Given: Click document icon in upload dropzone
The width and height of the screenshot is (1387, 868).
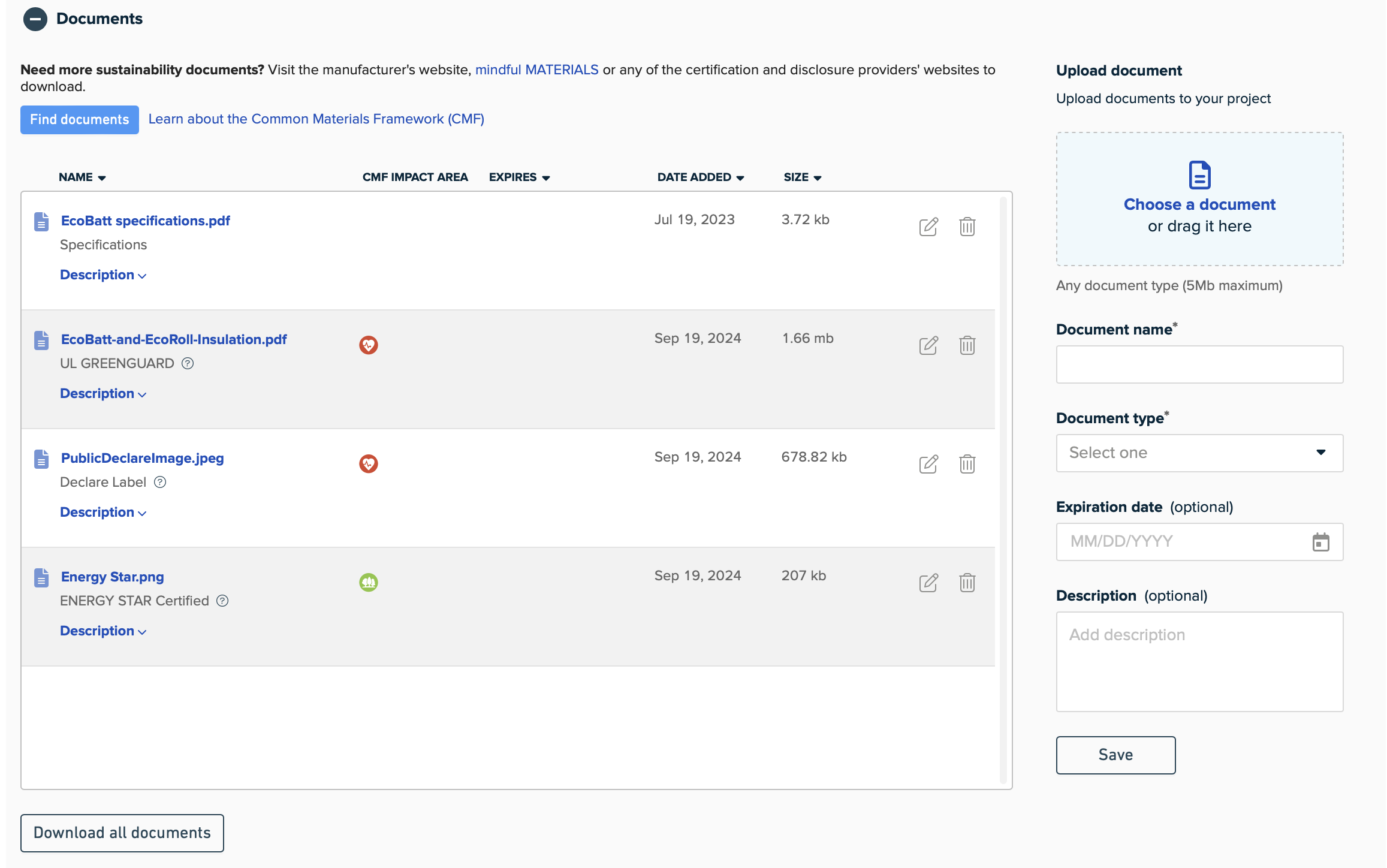Looking at the screenshot, I should click(x=1200, y=175).
